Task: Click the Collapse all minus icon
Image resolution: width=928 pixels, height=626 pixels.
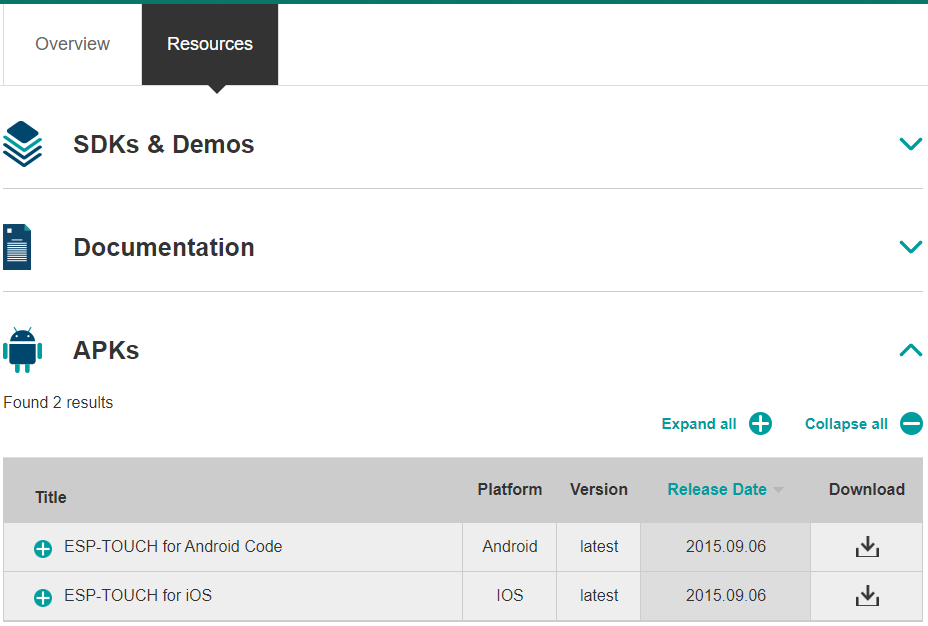Action: coord(911,424)
